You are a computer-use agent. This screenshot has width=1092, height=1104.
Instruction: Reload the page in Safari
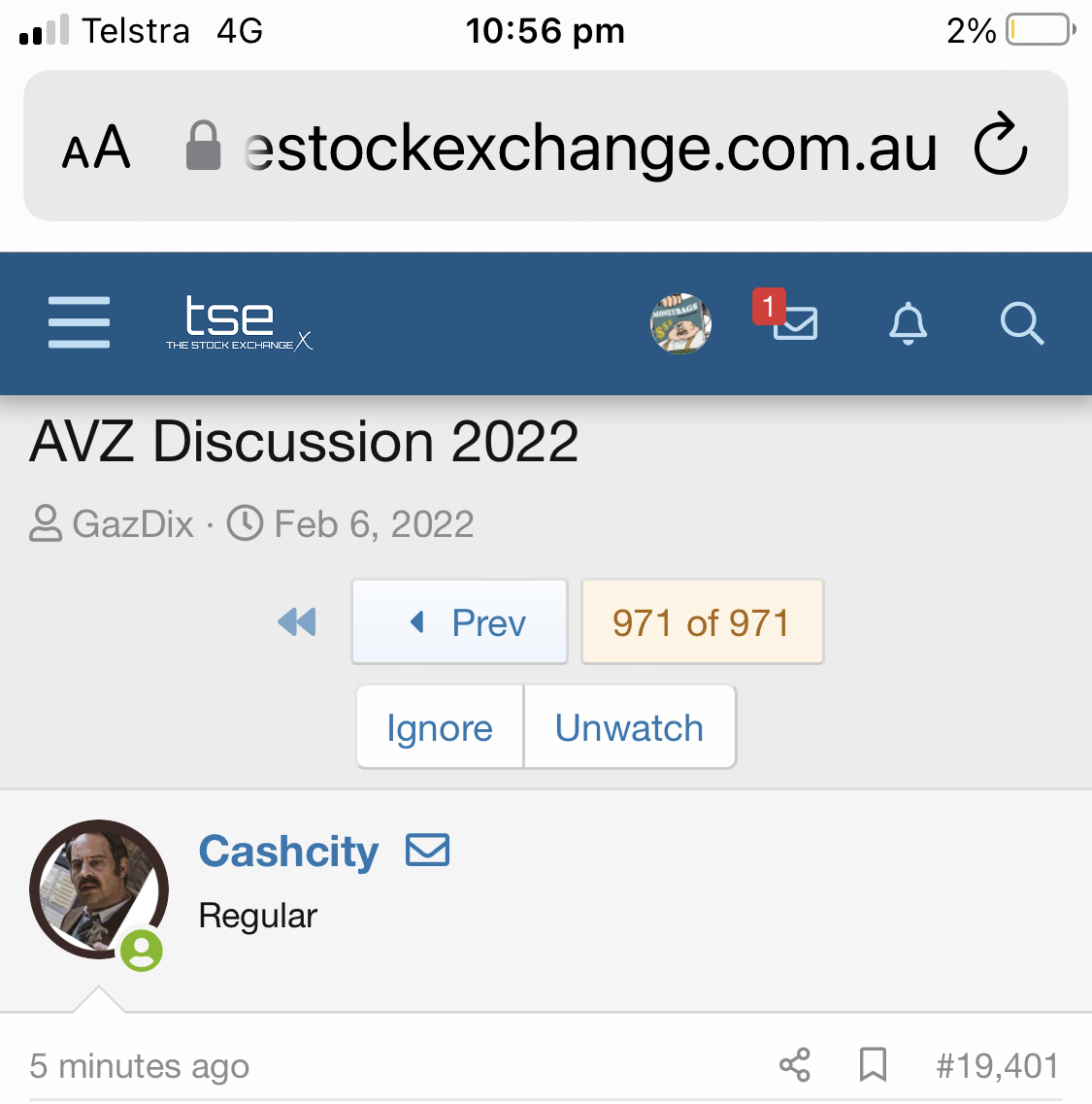tap(1001, 144)
